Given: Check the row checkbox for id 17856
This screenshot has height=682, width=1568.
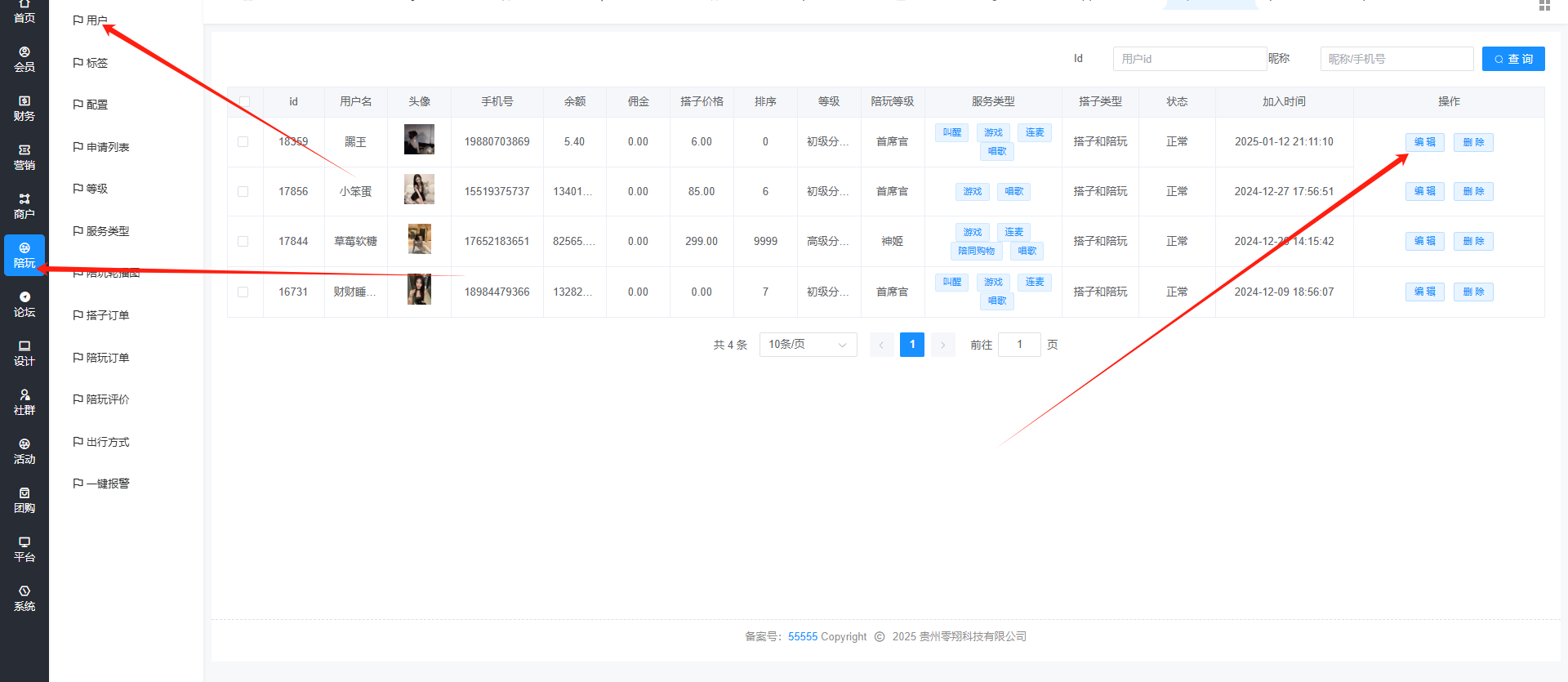Looking at the screenshot, I should point(243,191).
